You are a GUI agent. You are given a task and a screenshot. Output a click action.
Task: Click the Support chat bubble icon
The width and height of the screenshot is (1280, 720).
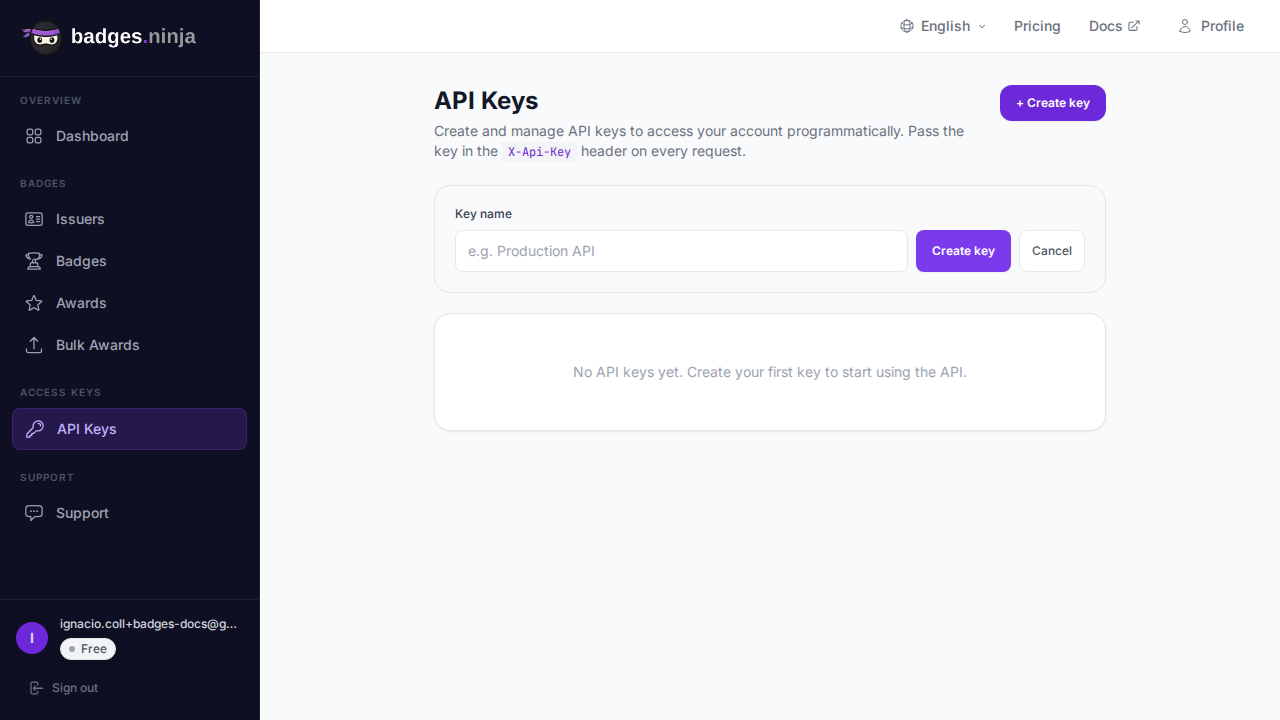(x=34, y=513)
